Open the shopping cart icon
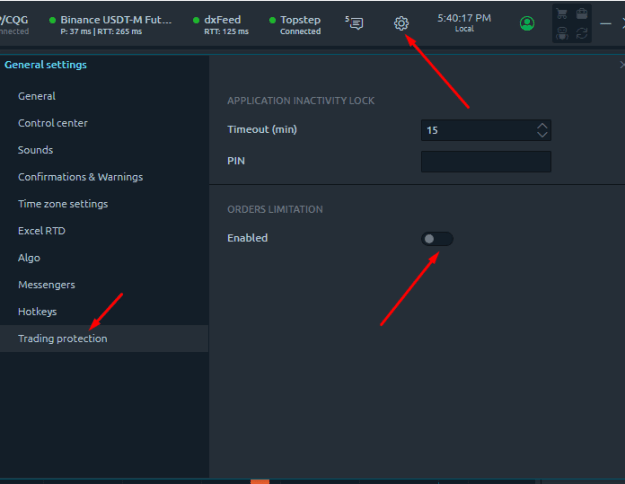 coord(562,14)
